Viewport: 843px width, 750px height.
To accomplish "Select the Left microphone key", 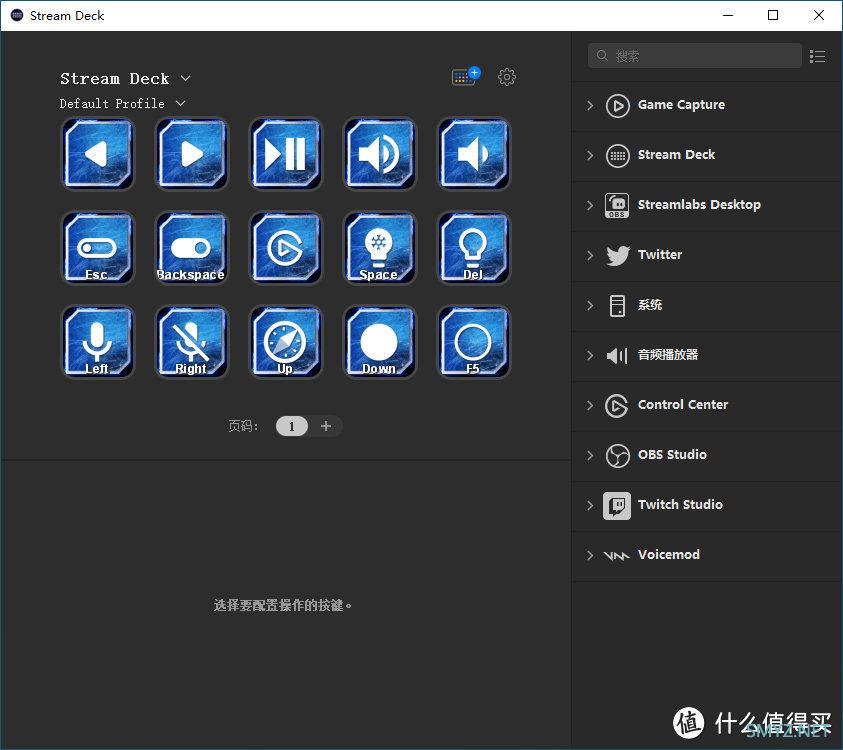I will [x=97, y=341].
